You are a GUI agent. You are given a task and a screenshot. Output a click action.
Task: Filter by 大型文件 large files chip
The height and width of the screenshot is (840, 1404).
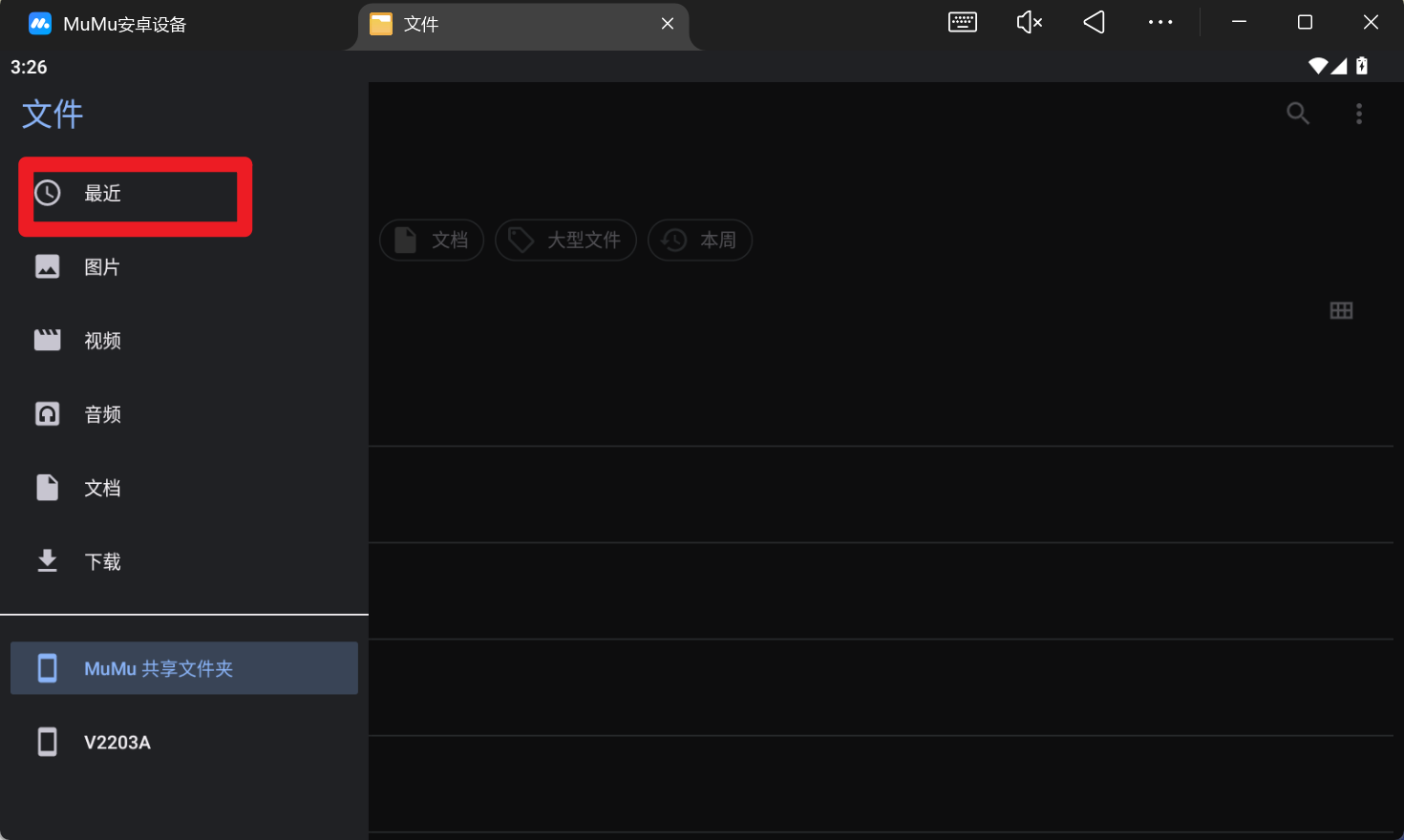pyautogui.click(x=565, y=241)
